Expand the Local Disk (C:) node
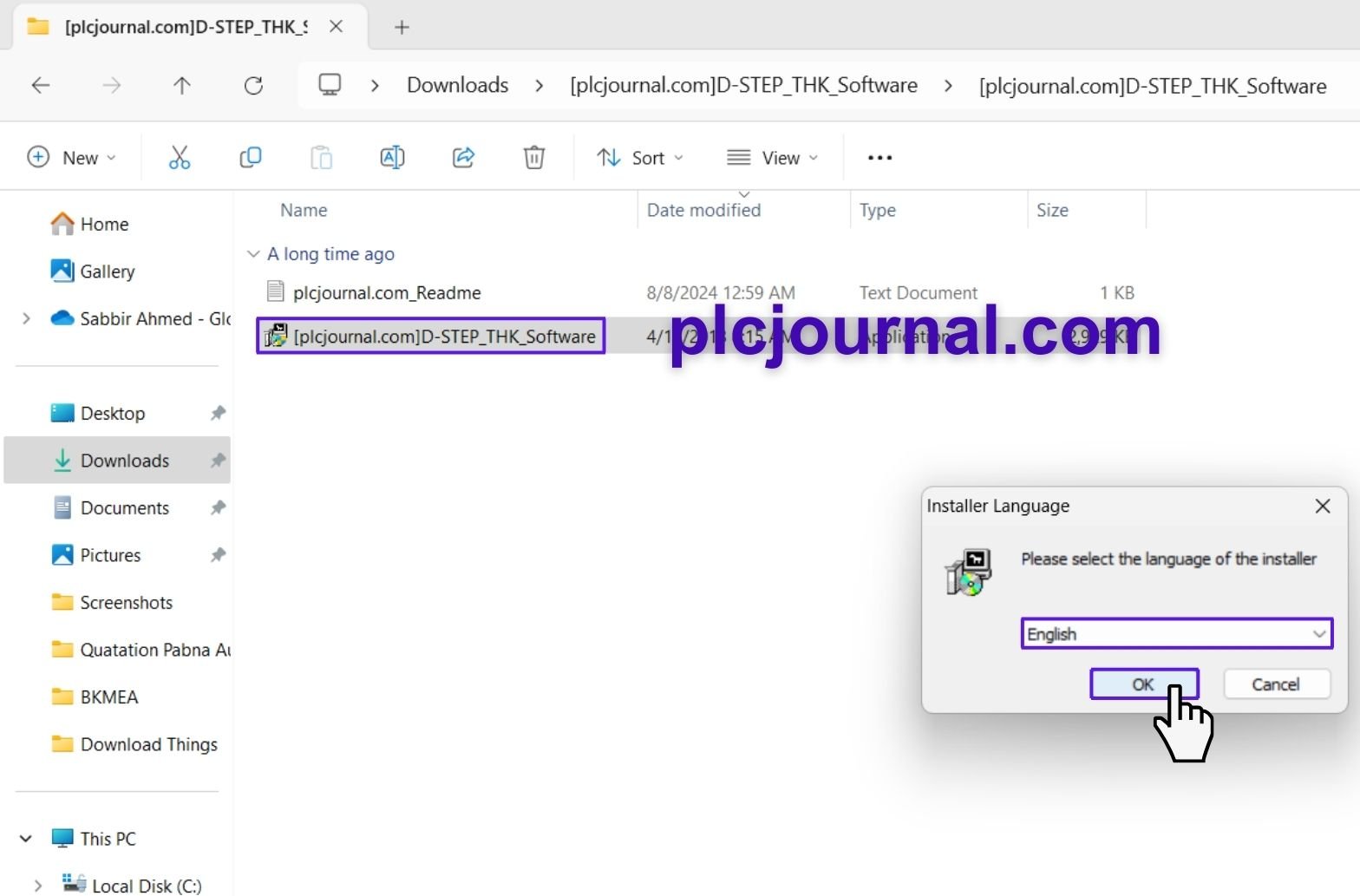1360x896 pixels. [x=37, y=886]
